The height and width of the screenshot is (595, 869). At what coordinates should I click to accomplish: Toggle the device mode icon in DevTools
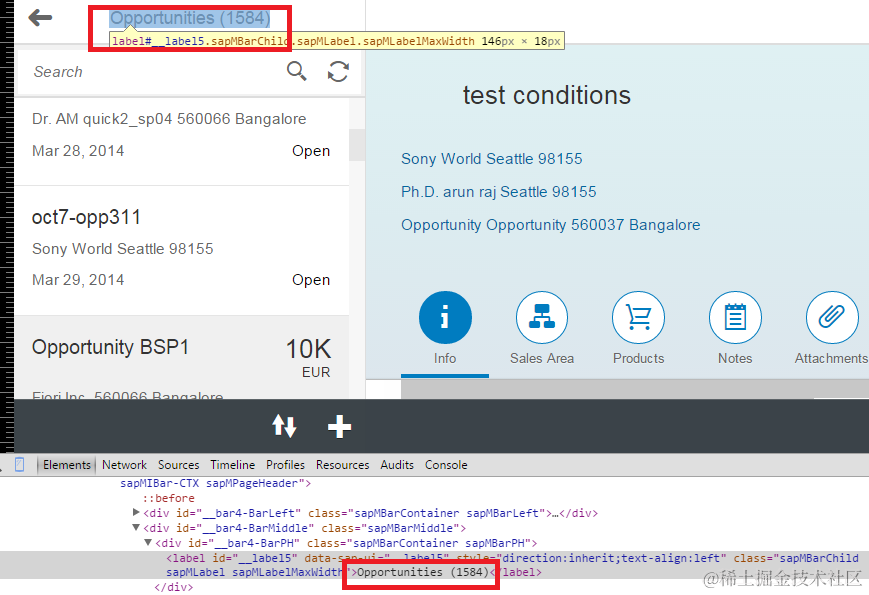point(19,464)
